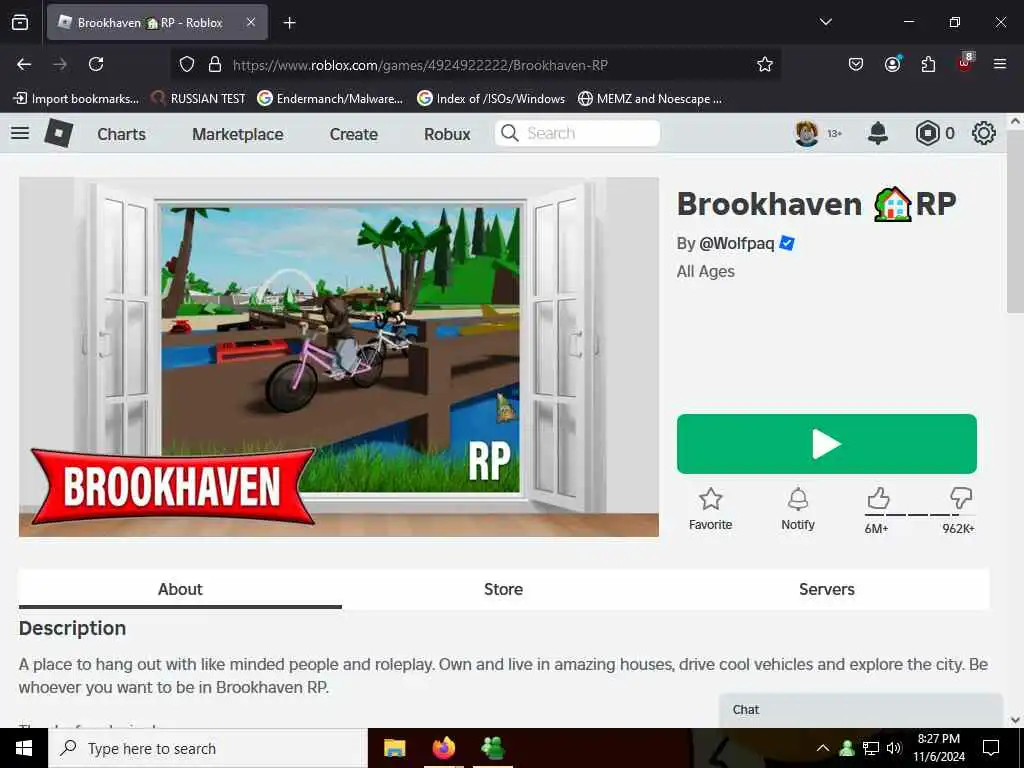Favorite Brookhaven RP with the star icon

pyautogui.click(x=711, y=500)
